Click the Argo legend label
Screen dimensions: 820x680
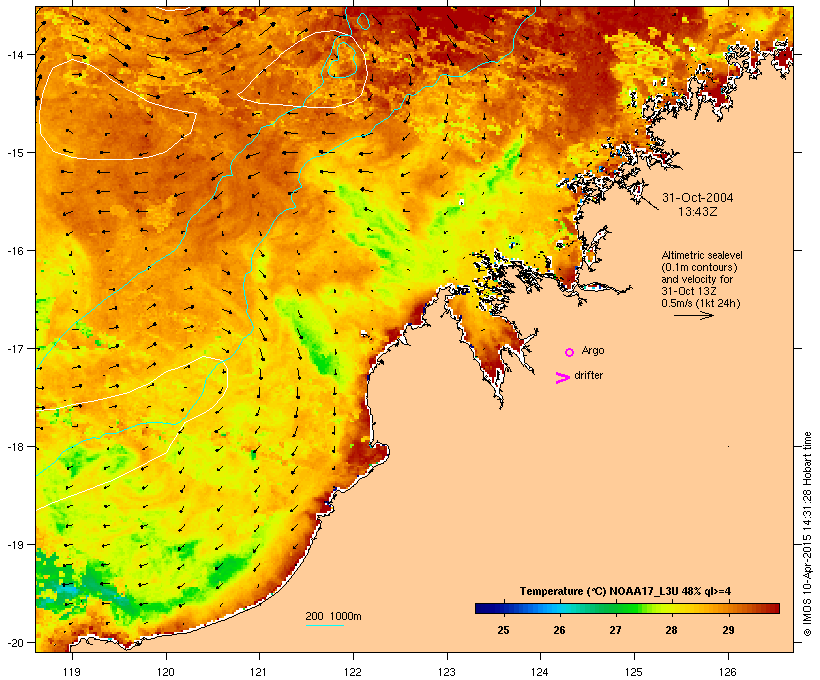point(593,350)
